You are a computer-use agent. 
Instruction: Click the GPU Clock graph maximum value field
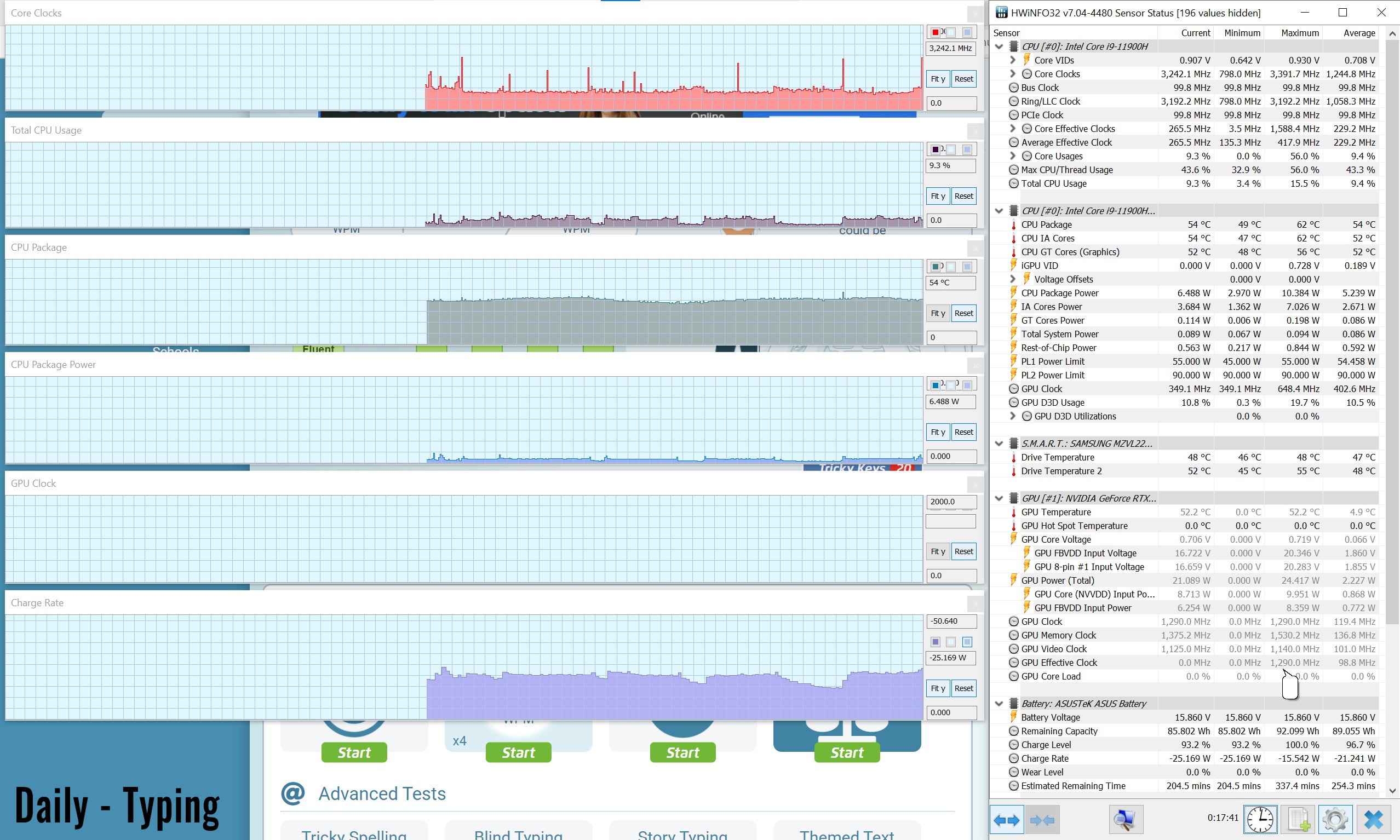pos(951,502)
